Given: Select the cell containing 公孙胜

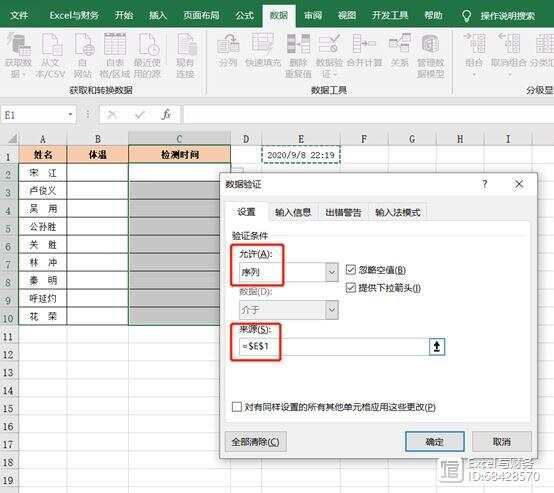Looking at the screenshot, I should point(42,227).
